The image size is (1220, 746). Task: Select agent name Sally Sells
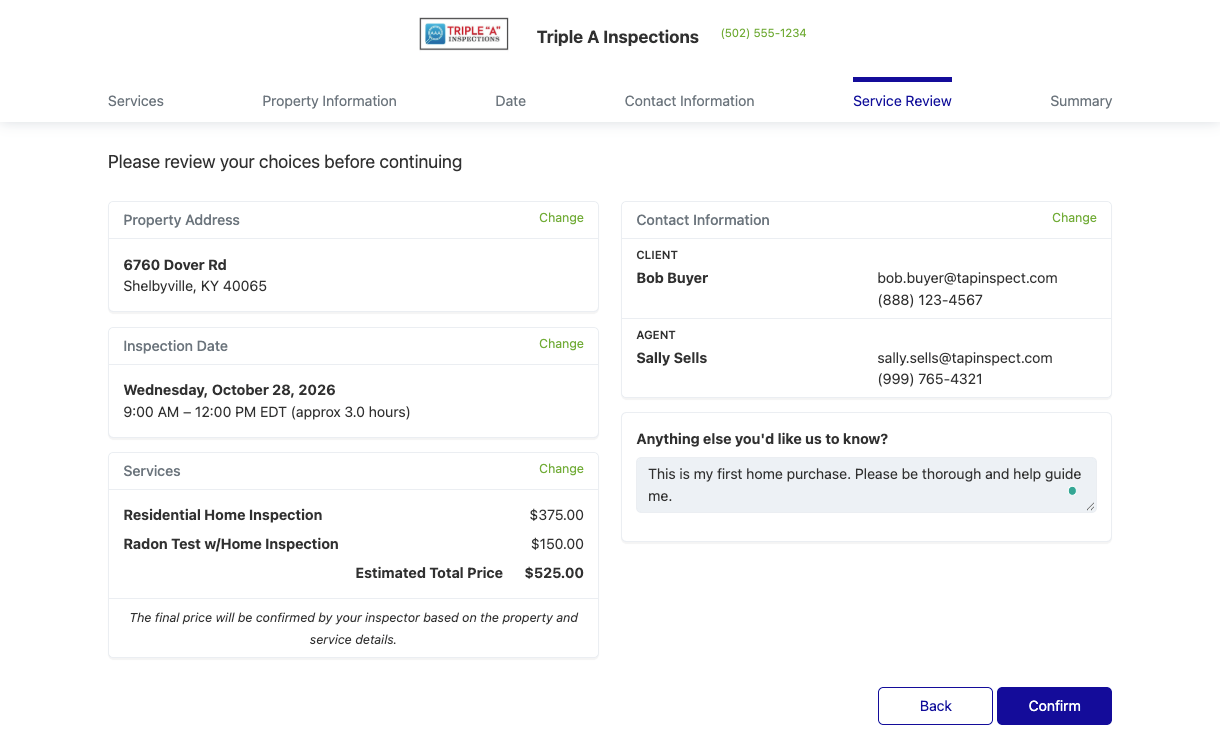tap(671, 358)
